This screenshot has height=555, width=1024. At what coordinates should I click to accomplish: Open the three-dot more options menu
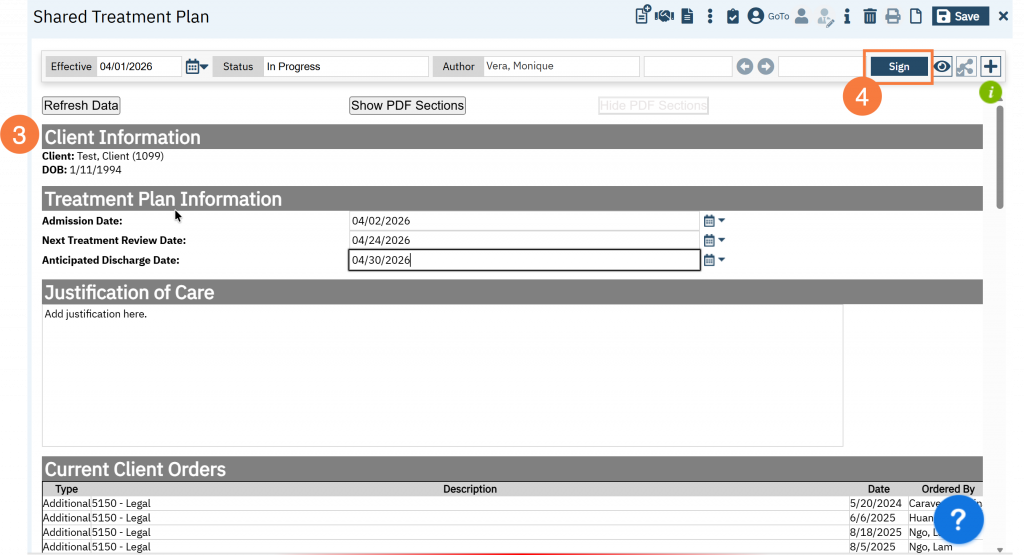point(710,16)
